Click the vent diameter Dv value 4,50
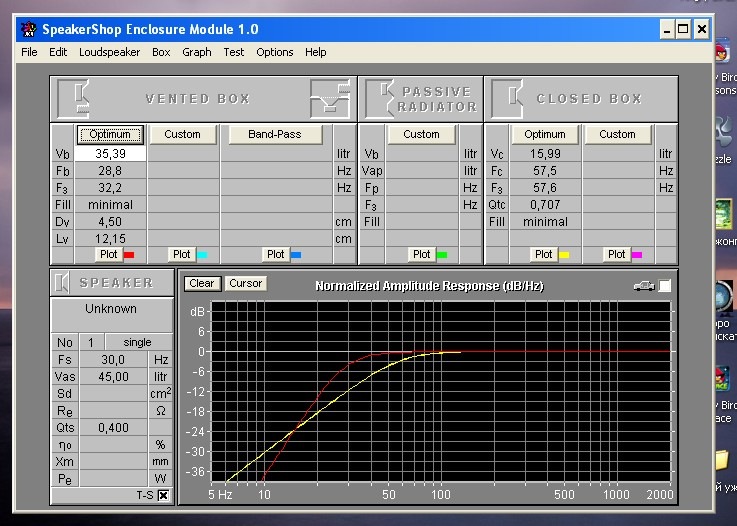The image size is (737, 526). [110, 221]
